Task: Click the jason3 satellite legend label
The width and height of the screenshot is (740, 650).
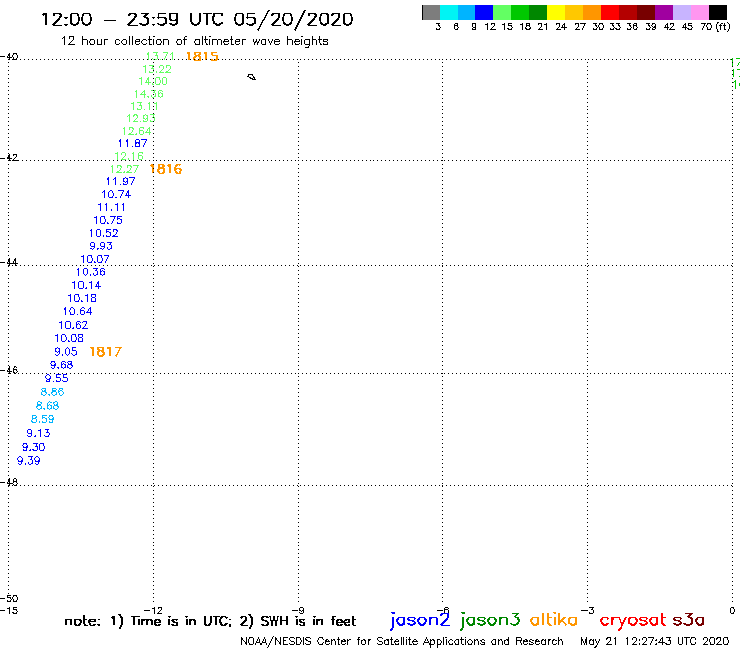Action: point(490,620)
